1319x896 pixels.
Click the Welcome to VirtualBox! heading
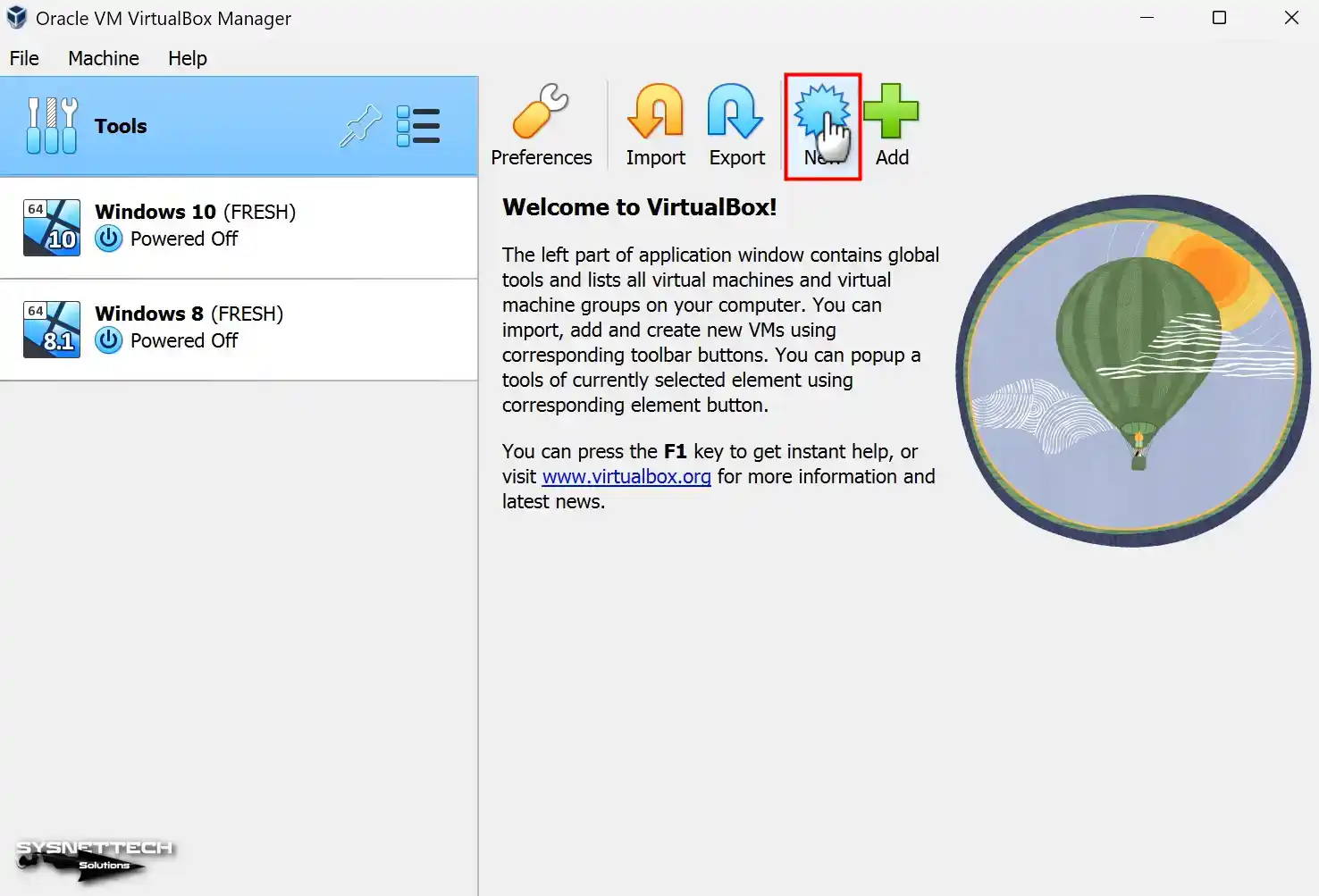point(640,207)
